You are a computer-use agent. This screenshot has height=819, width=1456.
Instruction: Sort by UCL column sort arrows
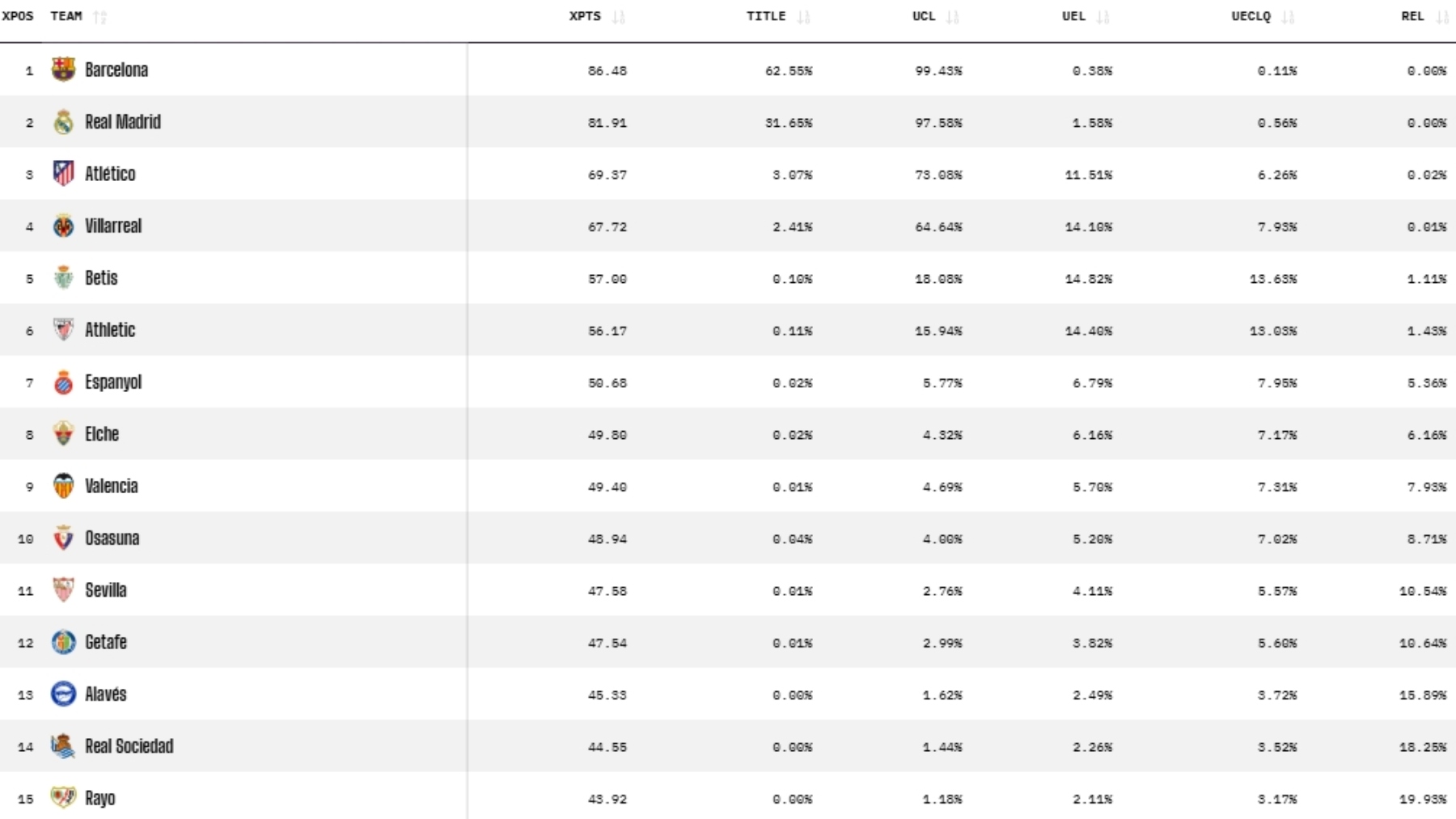tap(953, 17)
